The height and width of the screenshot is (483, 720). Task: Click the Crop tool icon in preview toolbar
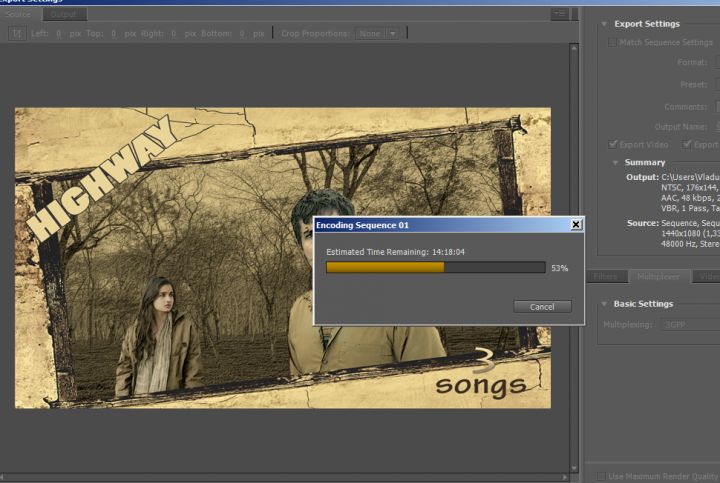pos(17,34)
